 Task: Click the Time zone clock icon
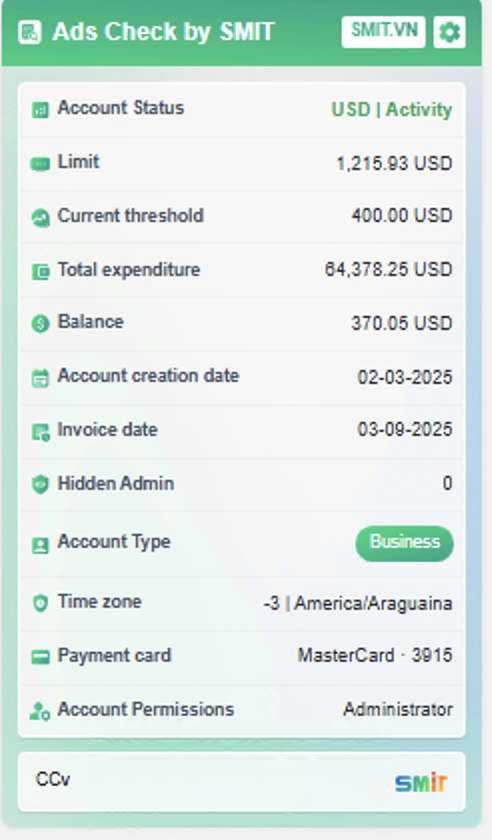(40, 603)
